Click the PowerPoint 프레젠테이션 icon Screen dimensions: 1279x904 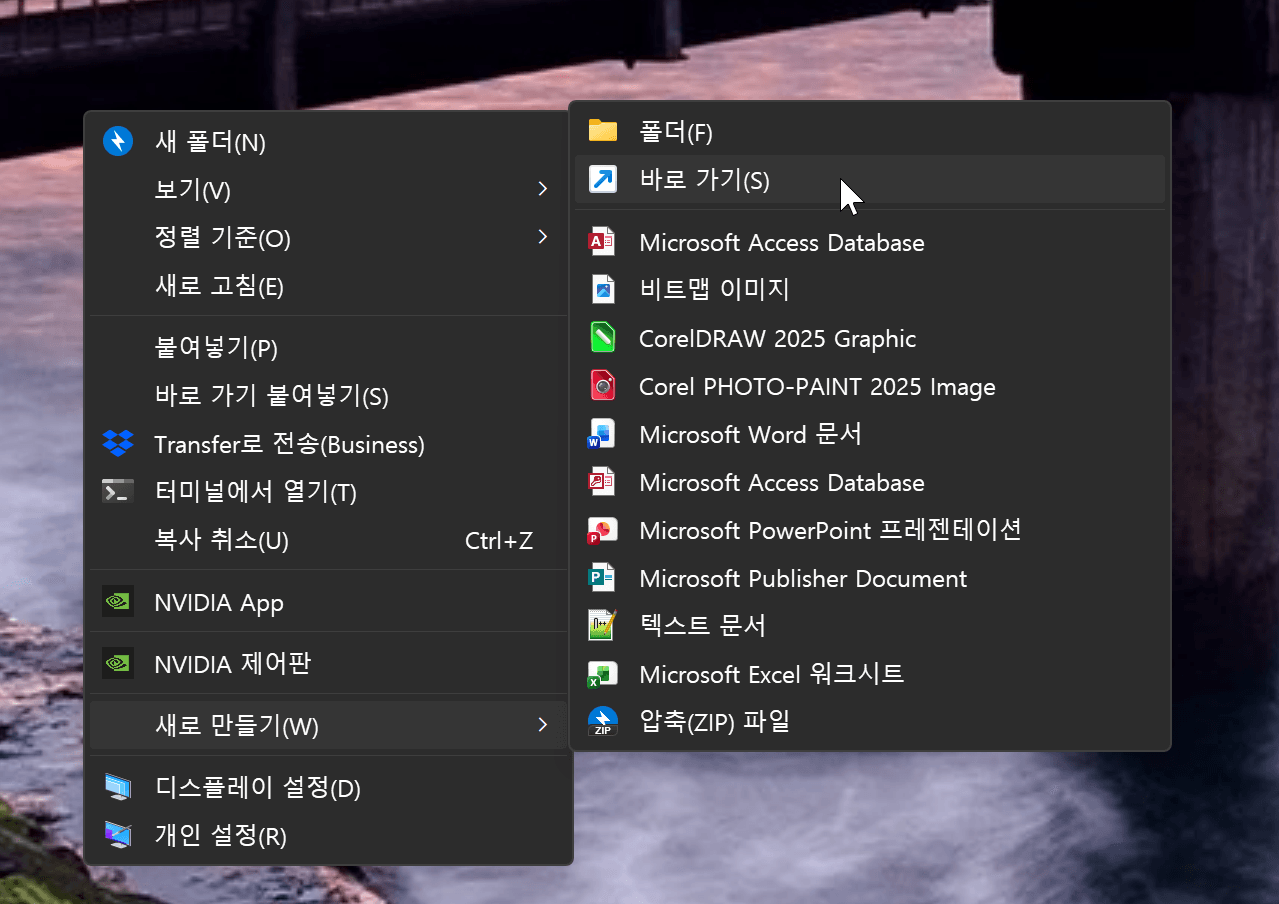[x=603, y=530]
